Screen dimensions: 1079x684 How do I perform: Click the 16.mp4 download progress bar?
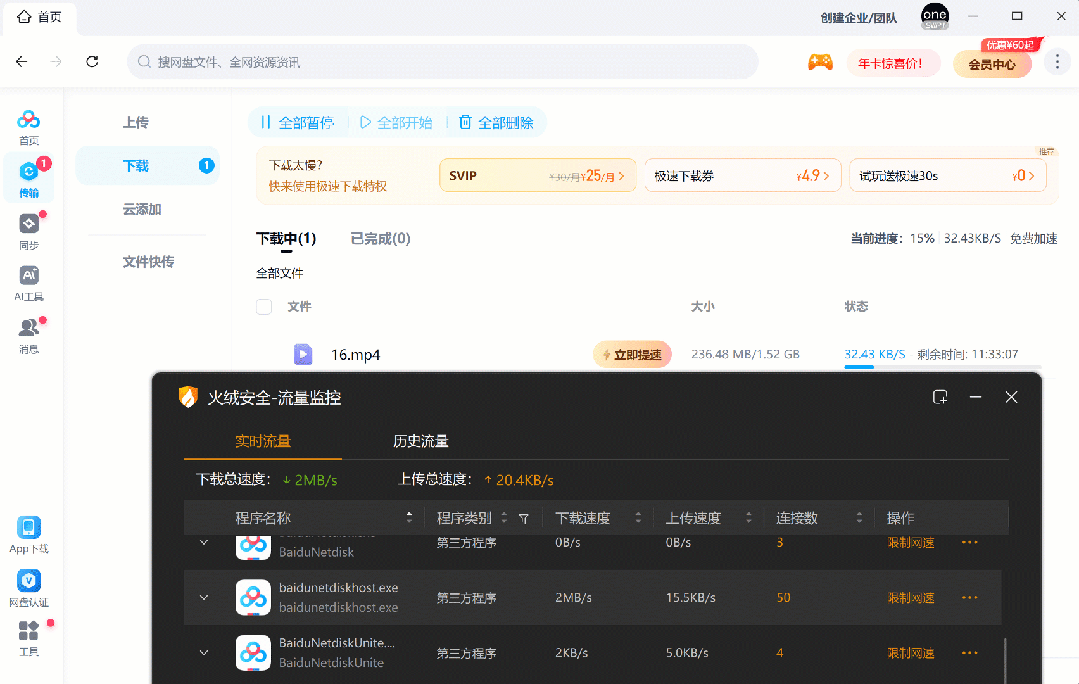tap(942, 367)
